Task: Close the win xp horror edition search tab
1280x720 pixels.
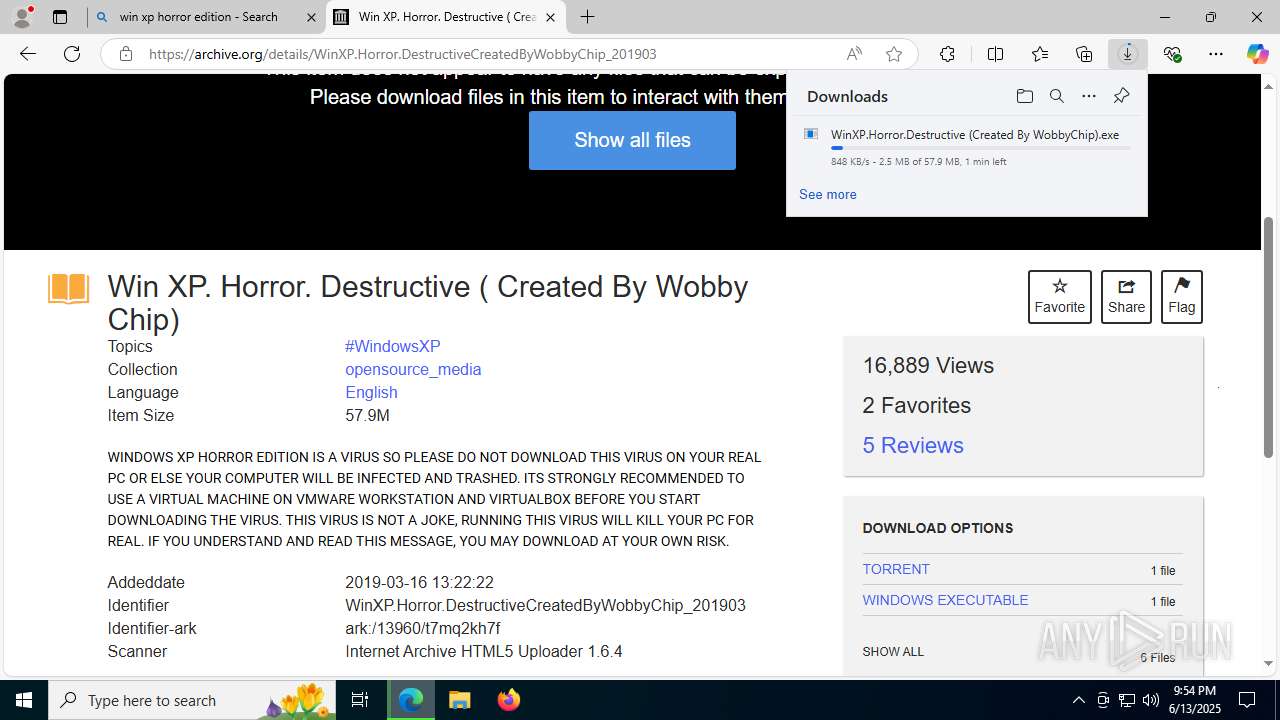Action: (311, 17)
